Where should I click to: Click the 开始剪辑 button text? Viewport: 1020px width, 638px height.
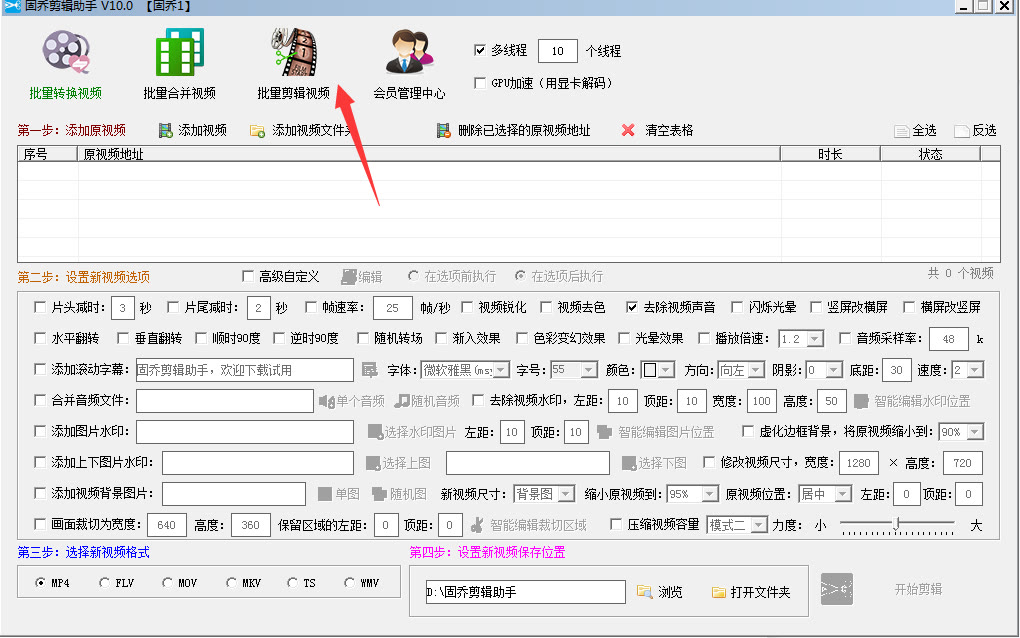click(x=919, y=589)
